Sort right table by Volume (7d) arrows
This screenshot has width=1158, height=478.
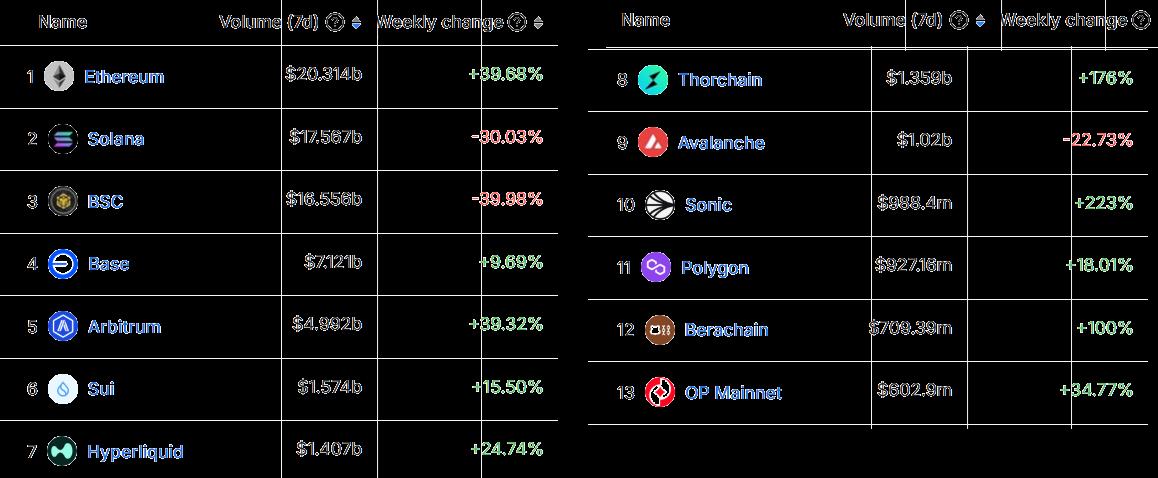coord(980,21)
